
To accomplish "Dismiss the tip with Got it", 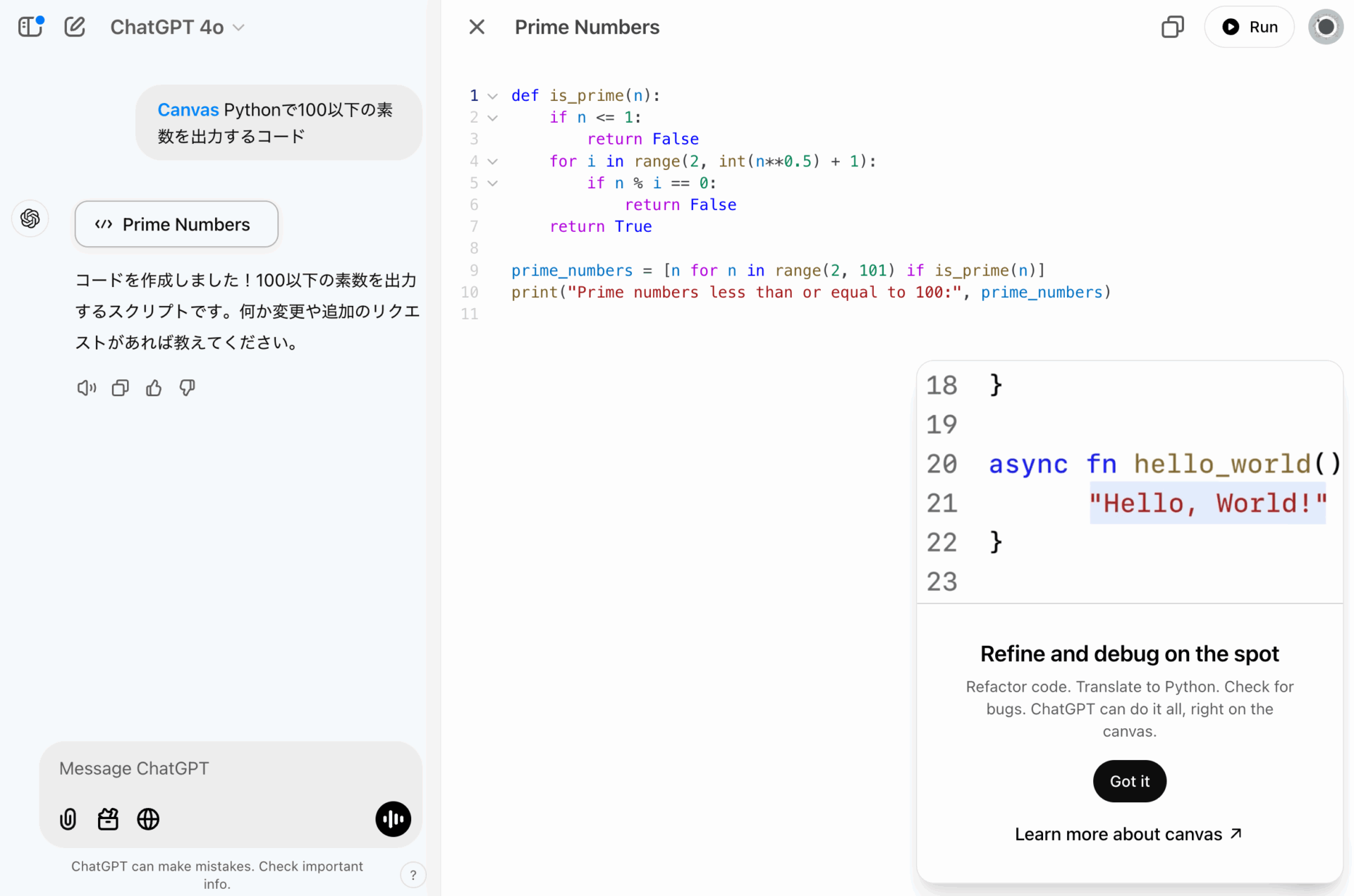I will pos(1129,781).
